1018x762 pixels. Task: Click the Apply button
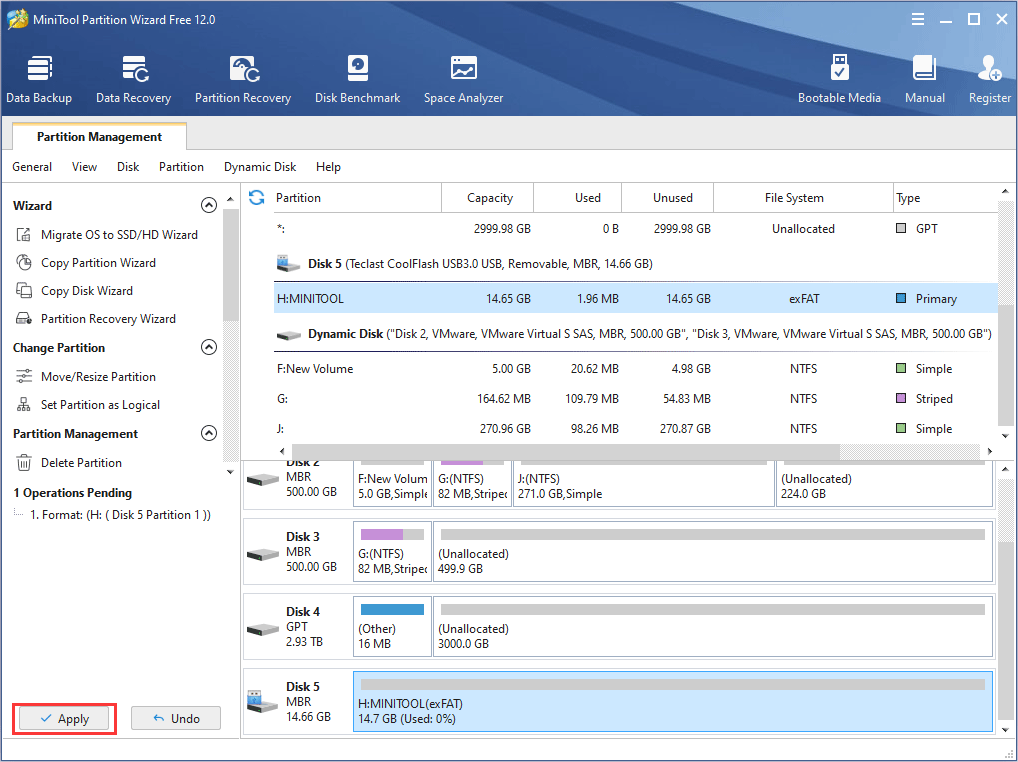pyautogui.click(x=64, y=719)
